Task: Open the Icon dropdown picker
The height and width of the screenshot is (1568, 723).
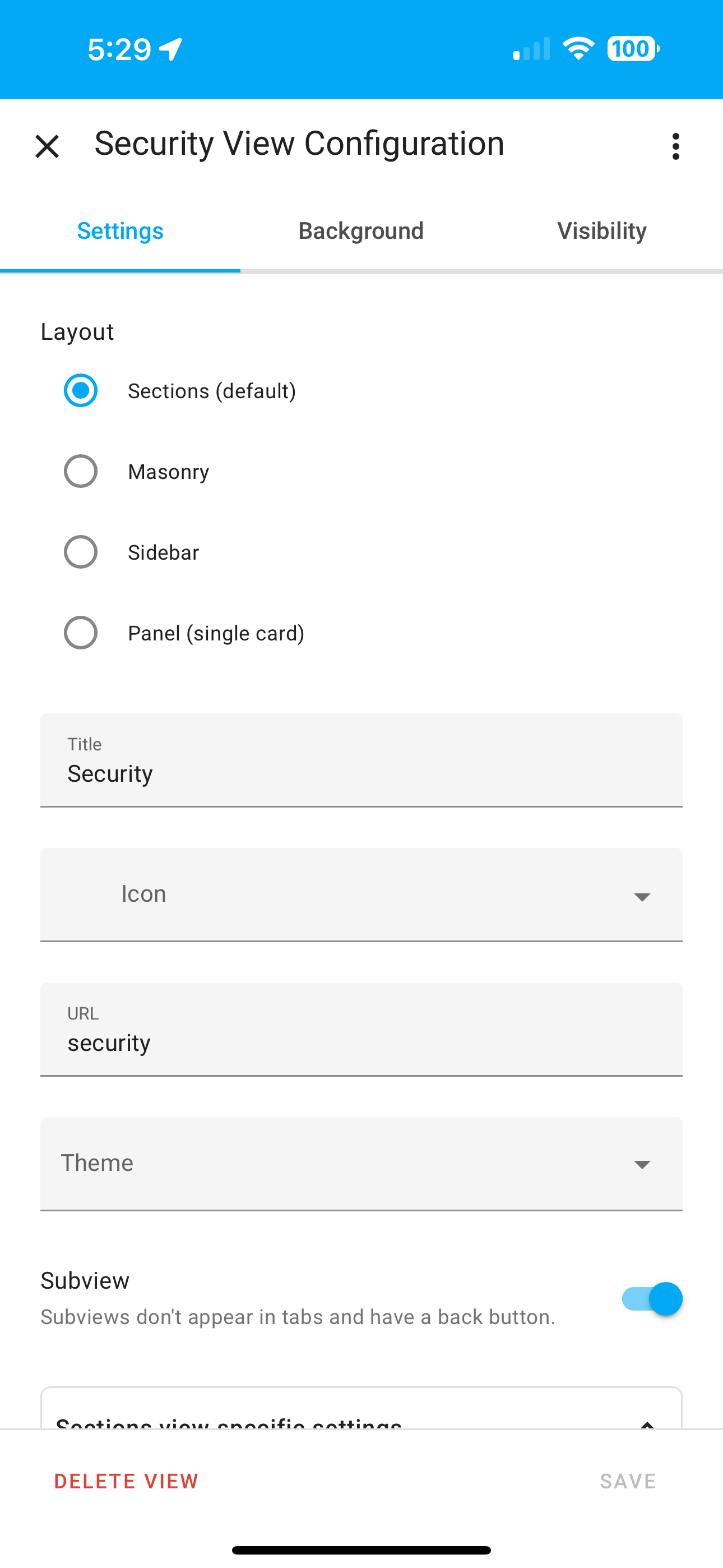Action: [x=361, y=895]
